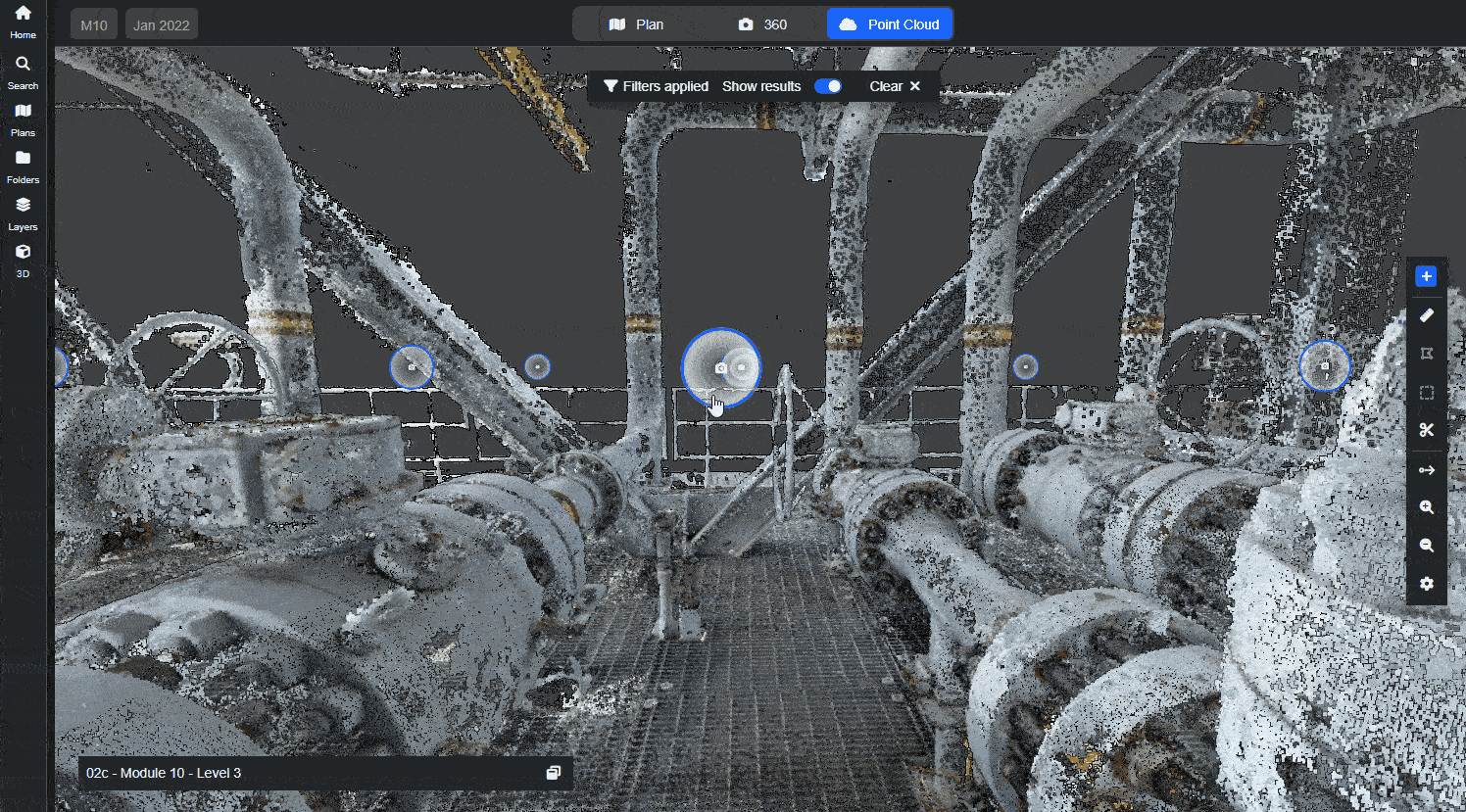Click the 02c - Module 10 - Level 3 label
The image size is (1466, 812).
[x=164, y=773]
